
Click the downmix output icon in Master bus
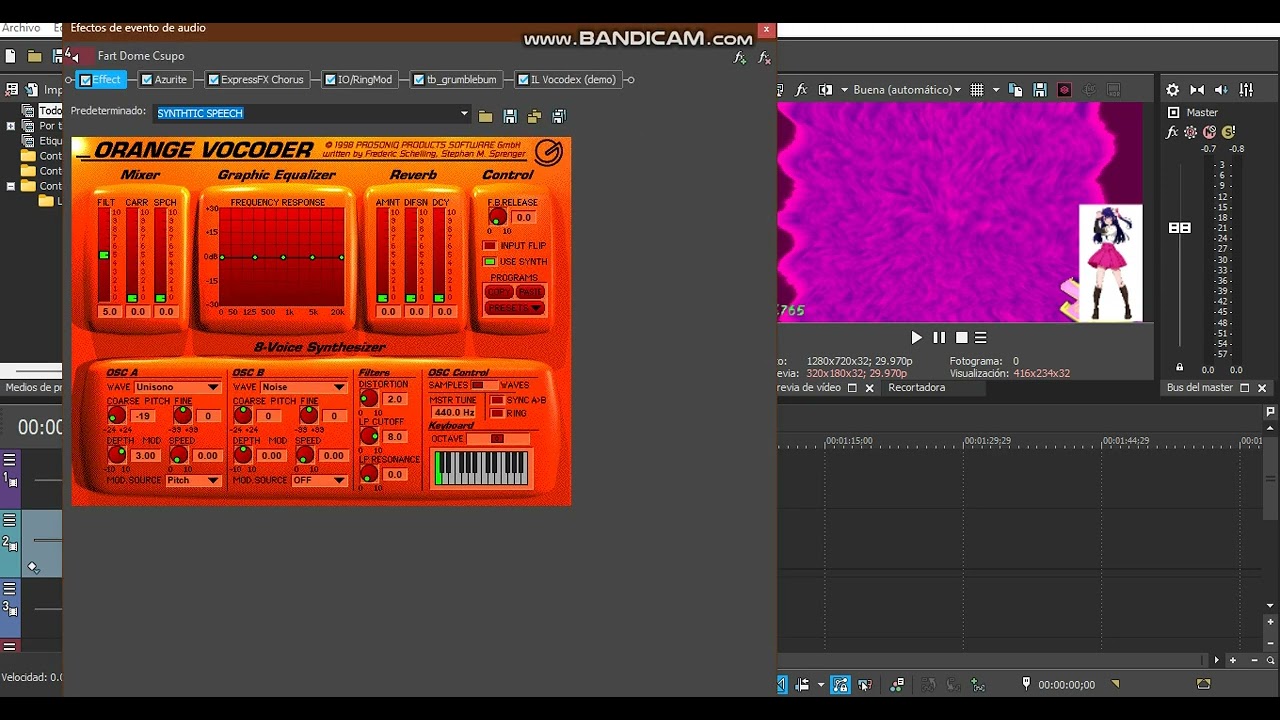pos(1197,90)
